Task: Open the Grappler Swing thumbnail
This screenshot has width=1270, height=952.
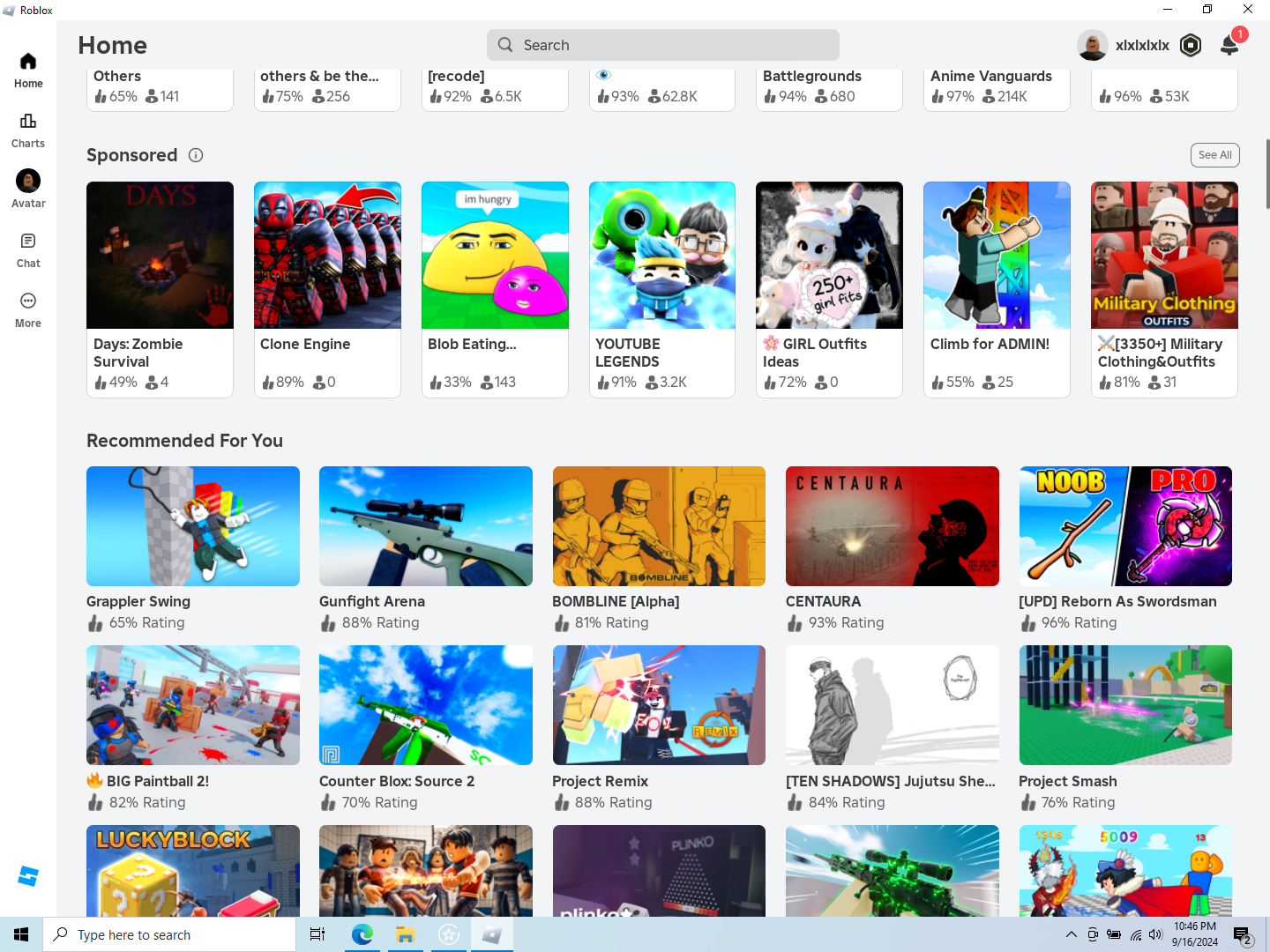Action: [x=193, y=526]
